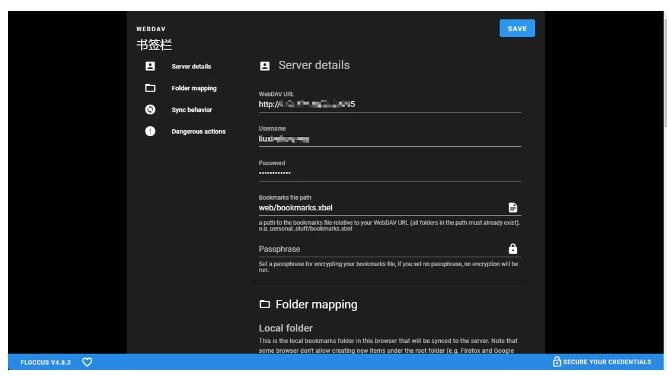Click the lock icon beside Secure Your Credentials
This screenshot has height=375, width=667.
[556, 361]
